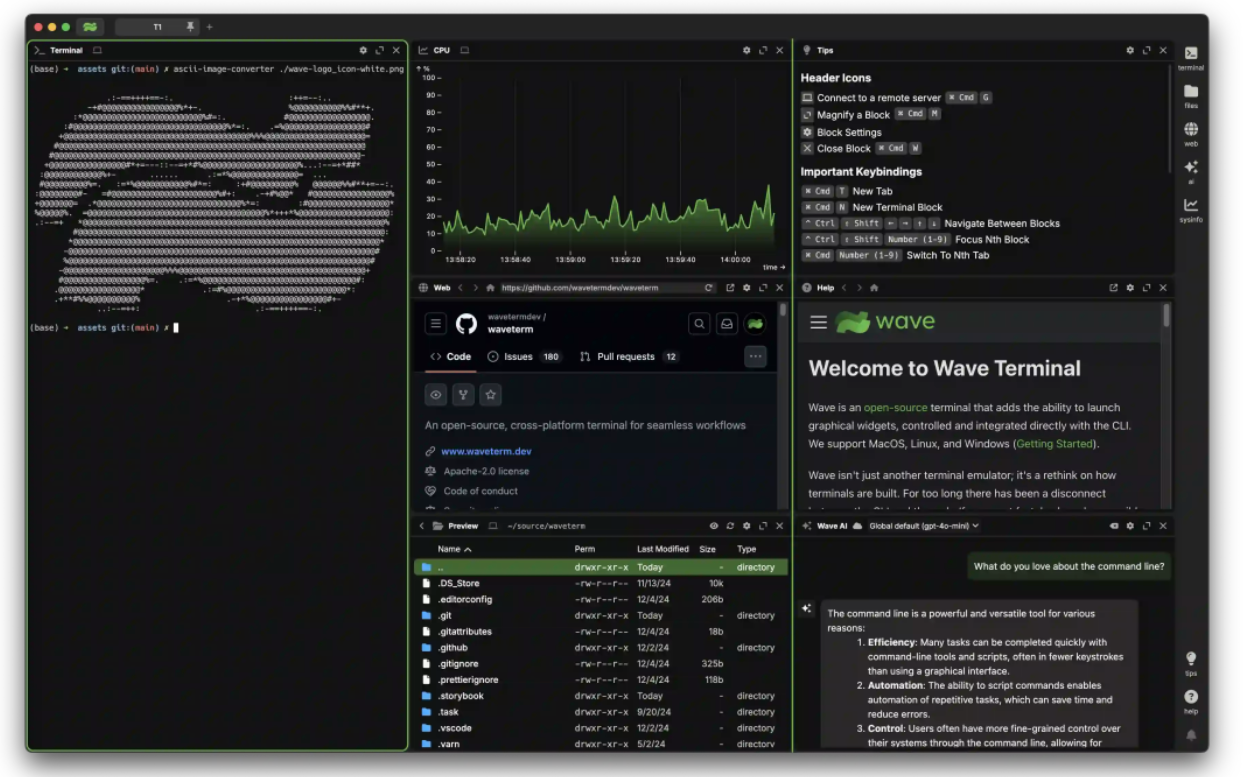The height and width of the screenshot is (778, 1244).
Task: Add a new tab with plus button
Action: coord(209,27)
